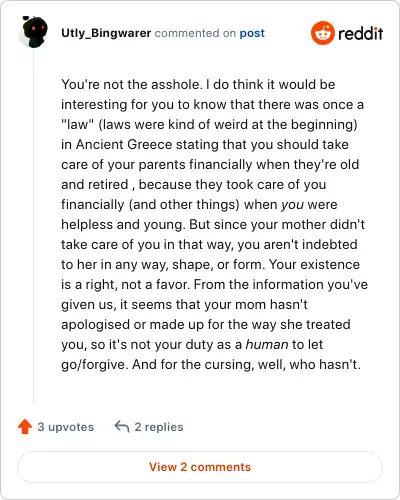The height and width of the screenshot is (500, 400).
Task: Click the opening "You're not the asshole" sentence
Action: (132, 84)
